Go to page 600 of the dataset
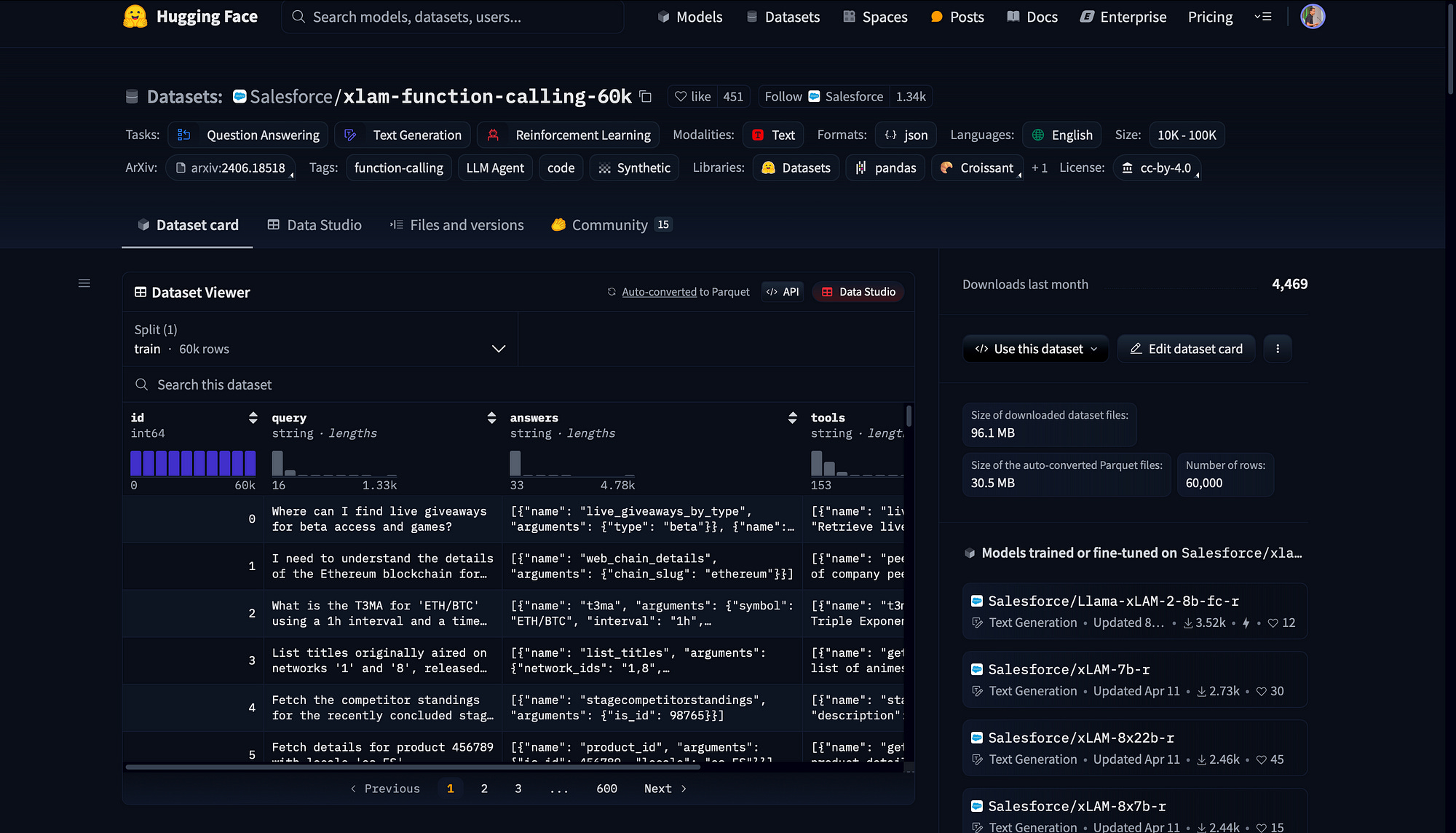Screen dimensions: 1456x833 coord(606,788)
